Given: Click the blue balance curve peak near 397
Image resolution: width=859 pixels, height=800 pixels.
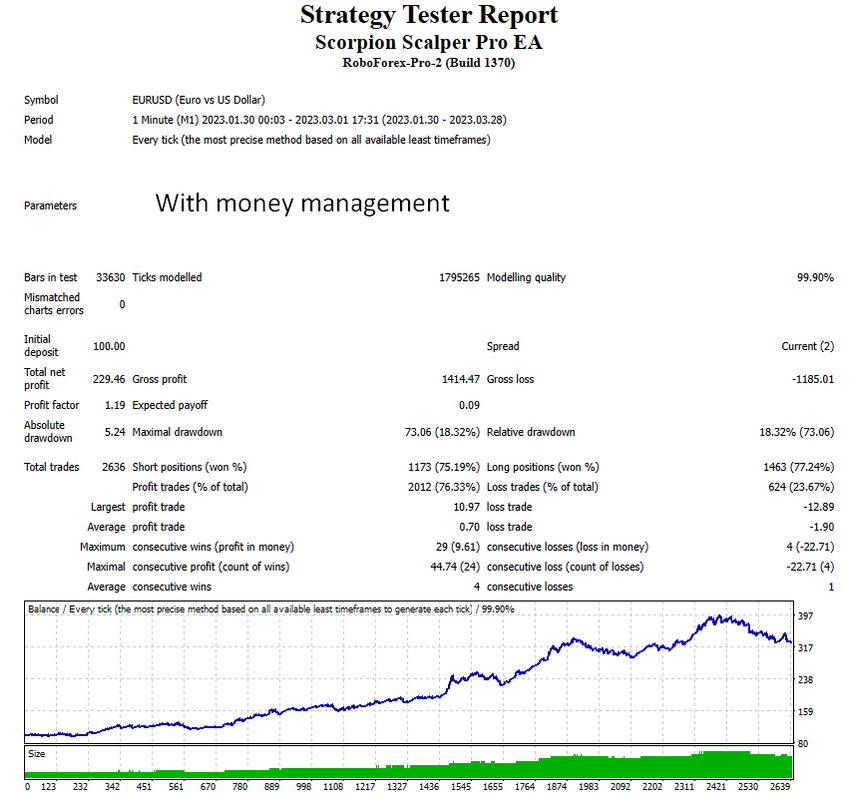Looking at the screenshot, I should click(x=717, y=618).
